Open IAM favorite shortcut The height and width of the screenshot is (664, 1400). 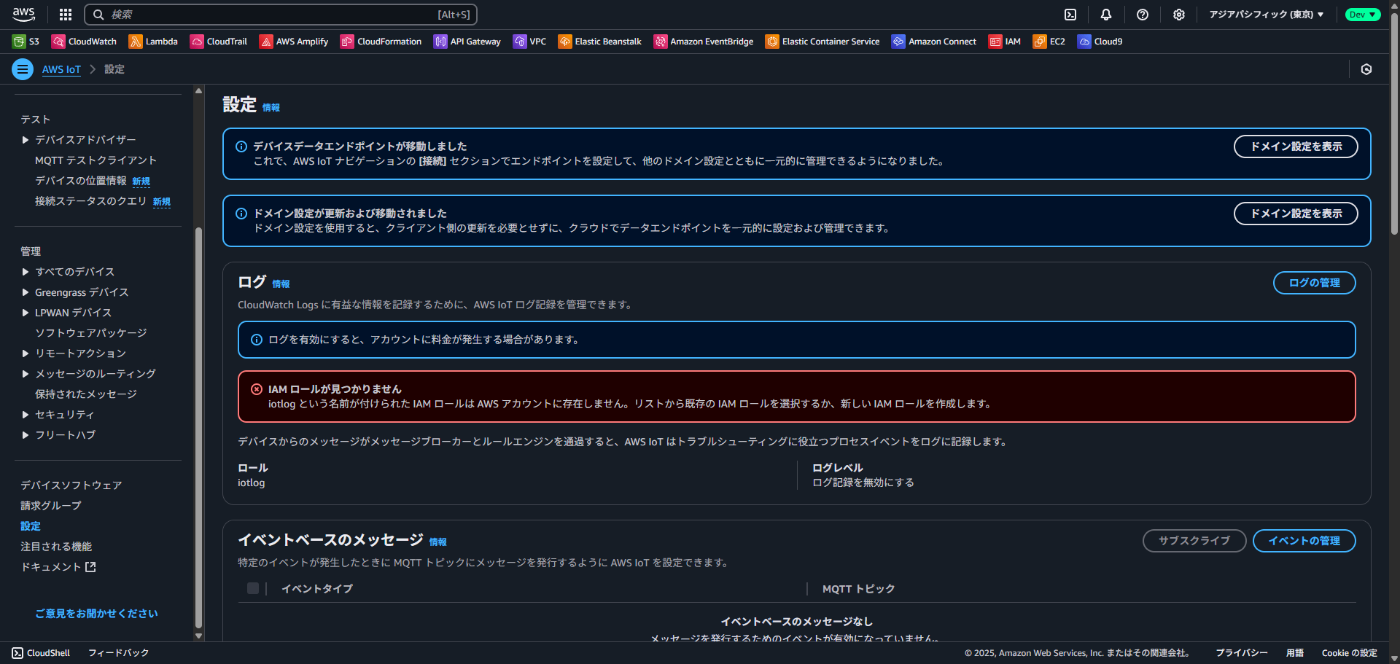[1005, 42]
